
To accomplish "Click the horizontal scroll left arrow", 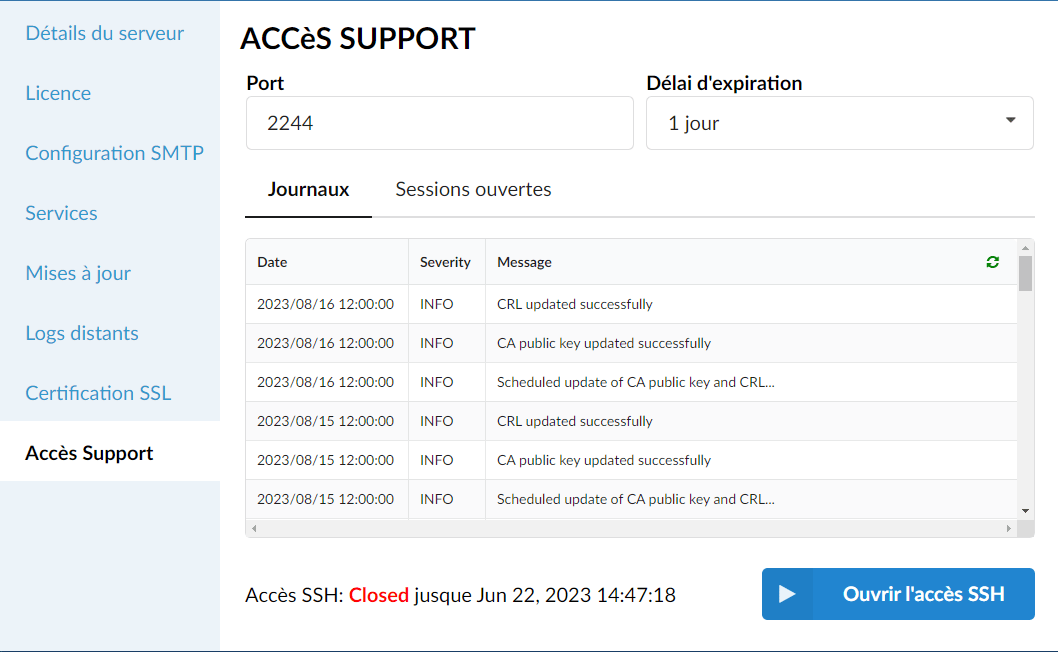I will (254, 528).
